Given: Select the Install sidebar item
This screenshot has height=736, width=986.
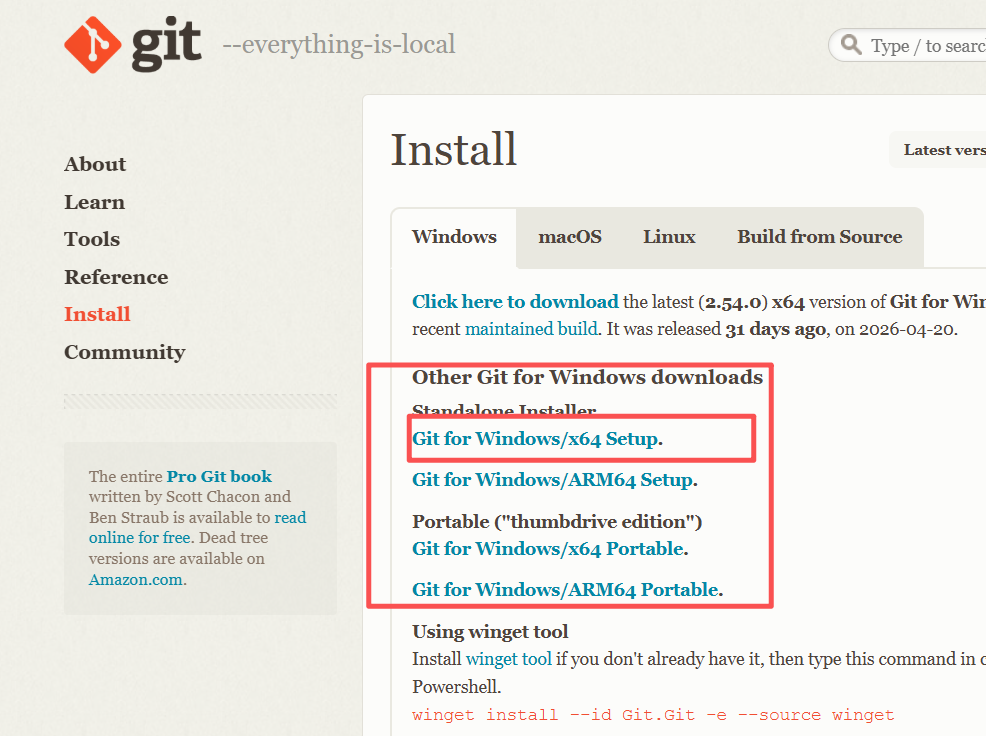Looking at the screenshot, I should coord(97,314).
